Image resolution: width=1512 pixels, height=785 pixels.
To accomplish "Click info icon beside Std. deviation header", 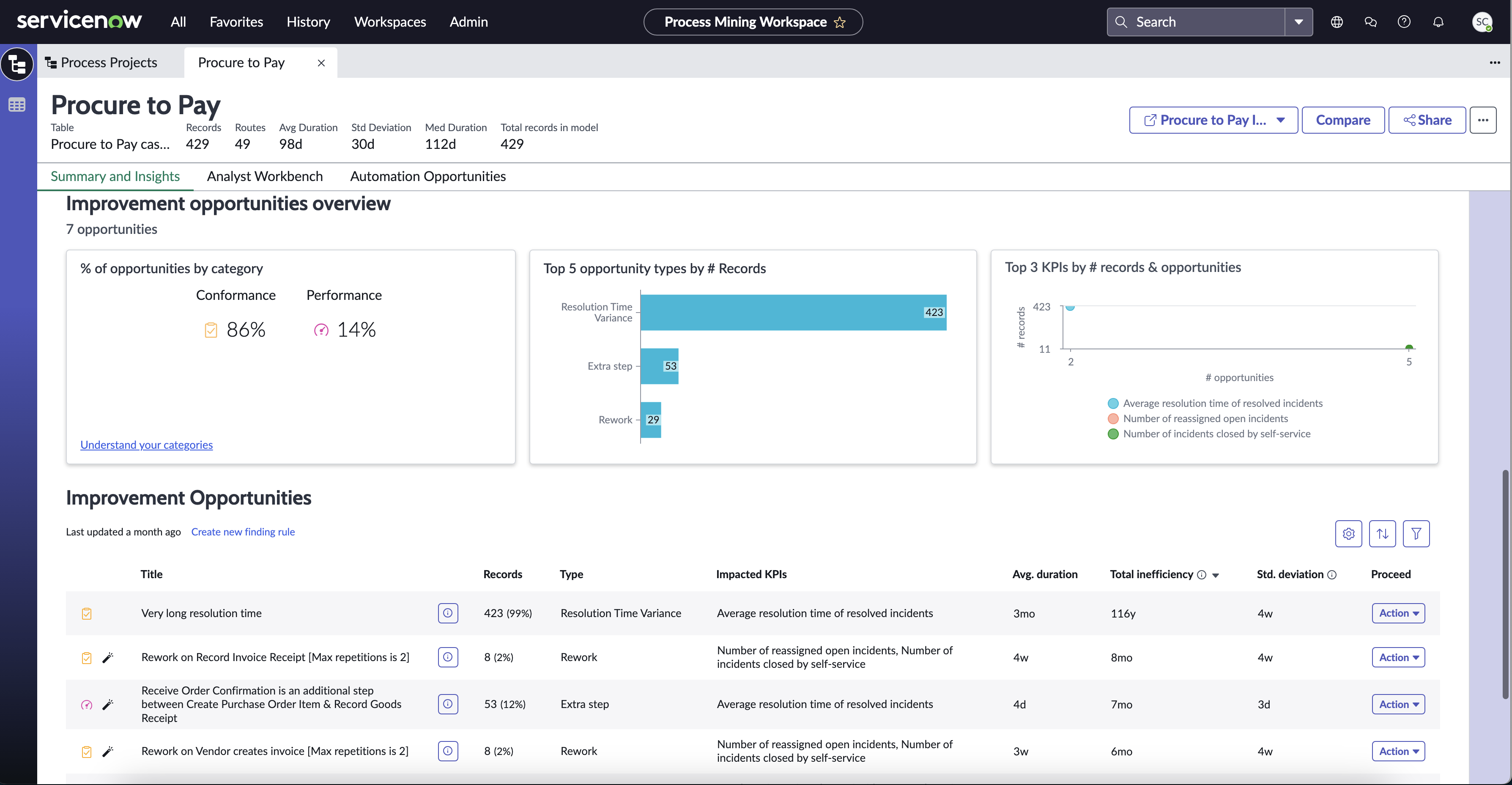I will [1332, 575].
